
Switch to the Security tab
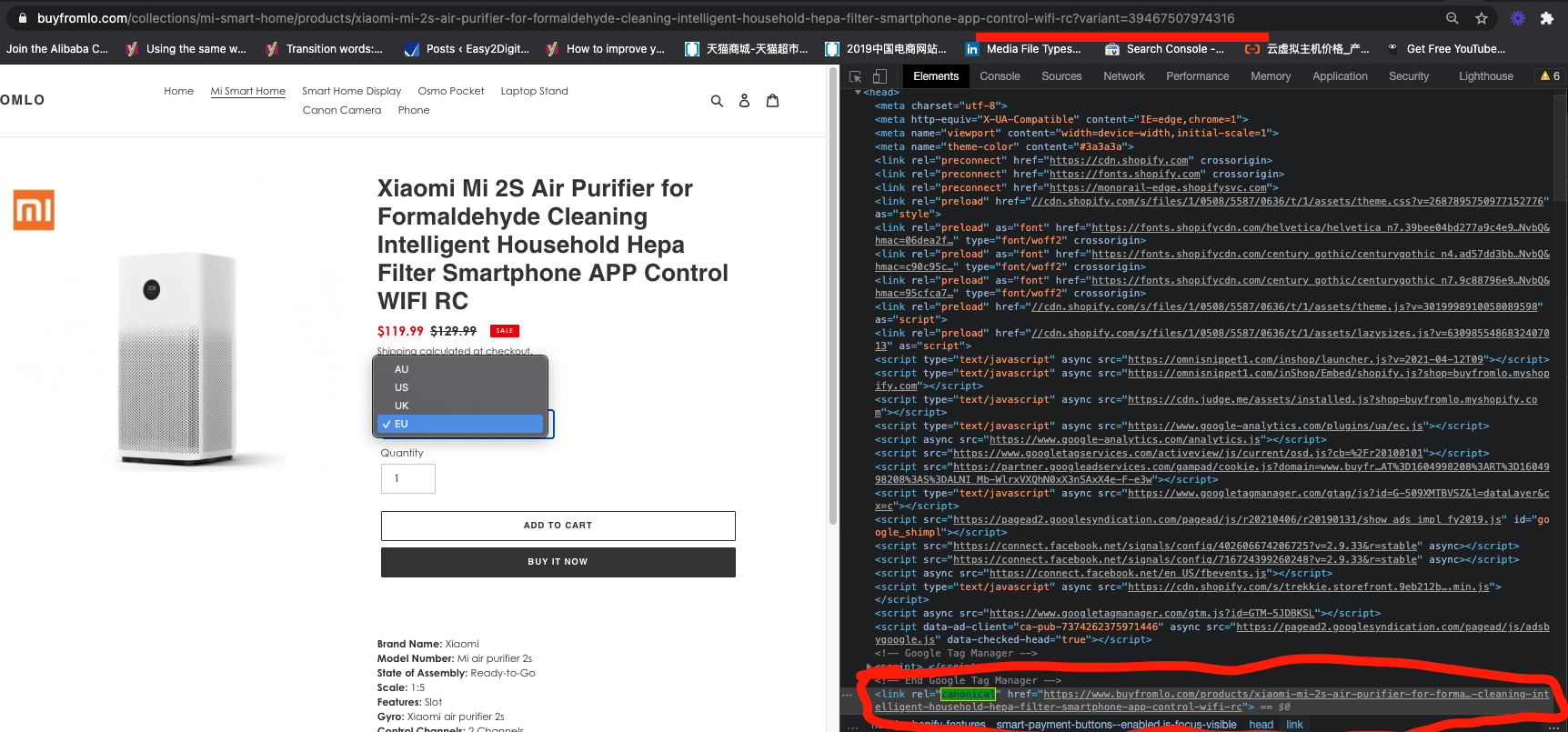1409,76
